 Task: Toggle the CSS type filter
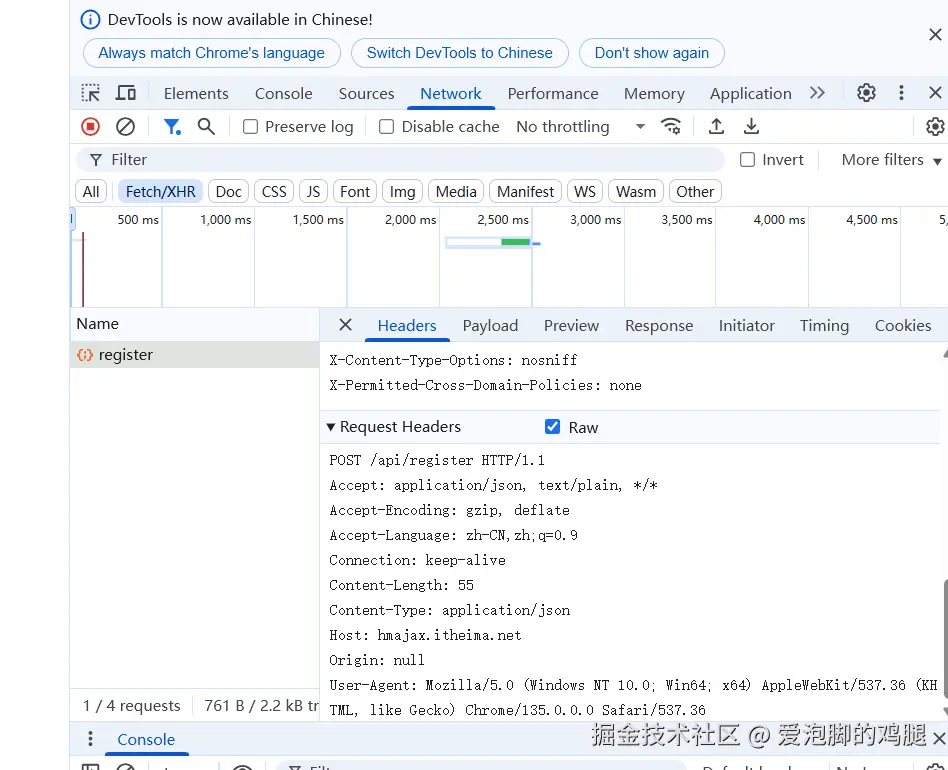coord(274,192)
